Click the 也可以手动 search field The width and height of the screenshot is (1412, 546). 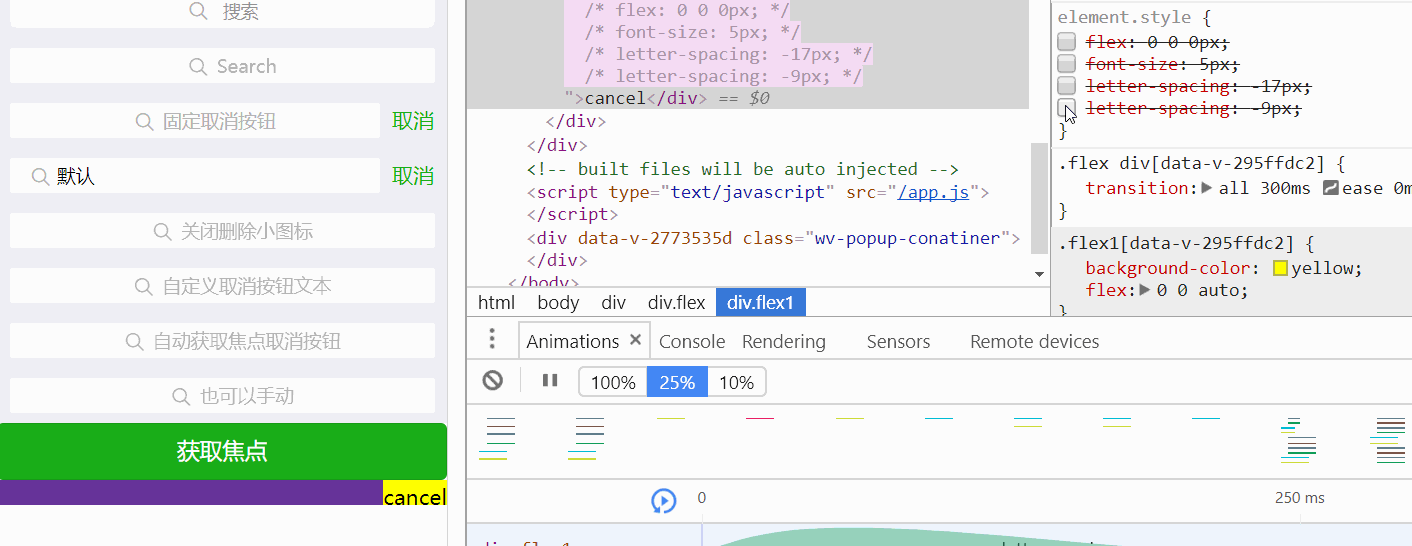click(x=222, y=396)
